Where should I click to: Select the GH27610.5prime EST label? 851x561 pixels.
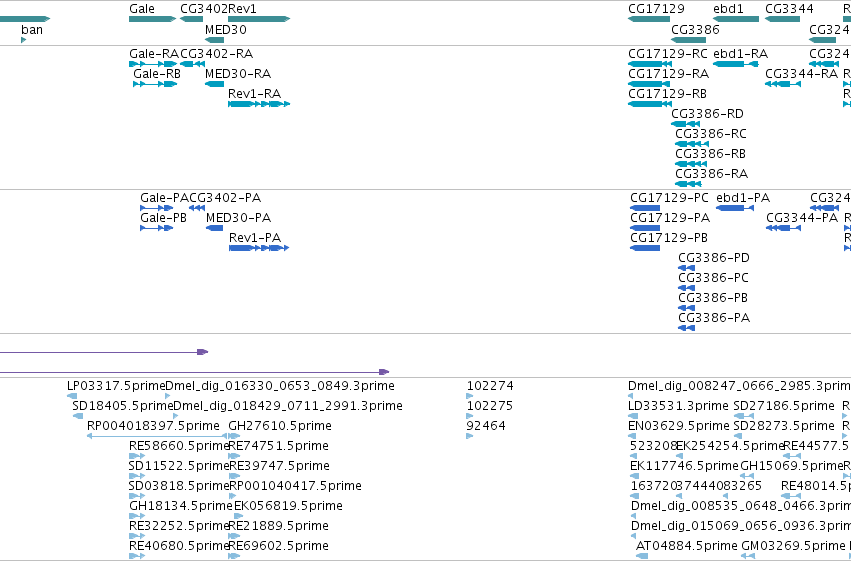[x=280, y=426]
